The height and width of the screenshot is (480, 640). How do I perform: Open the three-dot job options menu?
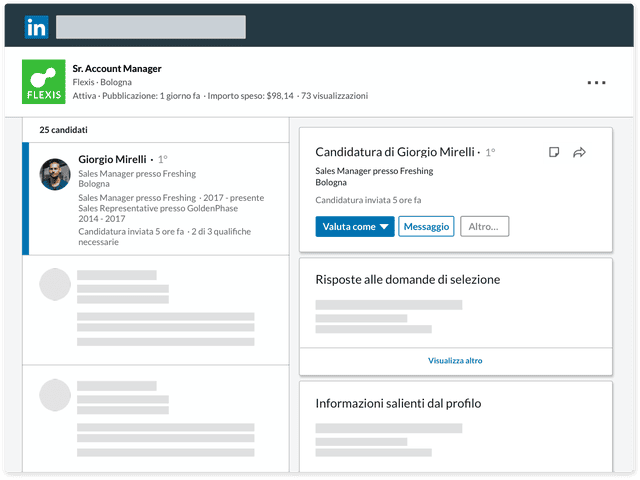[x=596, y=82]
